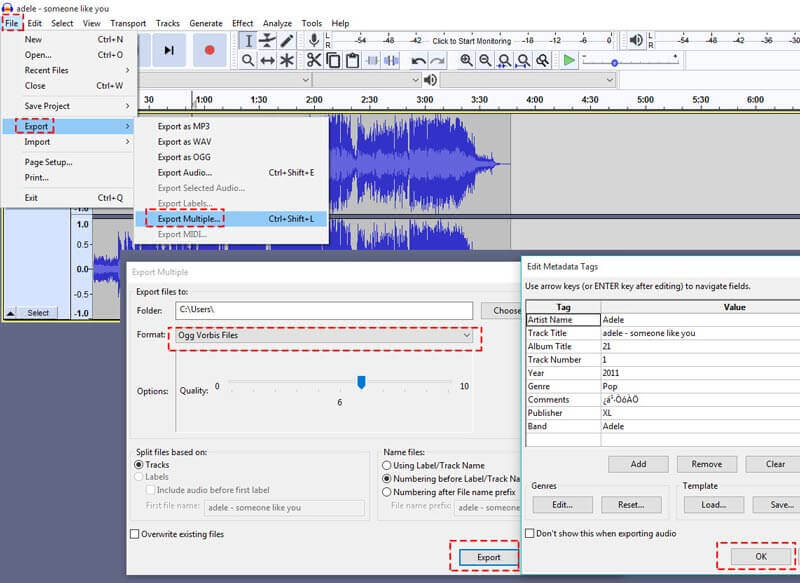Open the Format dropdown showing Ogg Vorbis Files
The image size is (800, 583).
tap(324, 336)
